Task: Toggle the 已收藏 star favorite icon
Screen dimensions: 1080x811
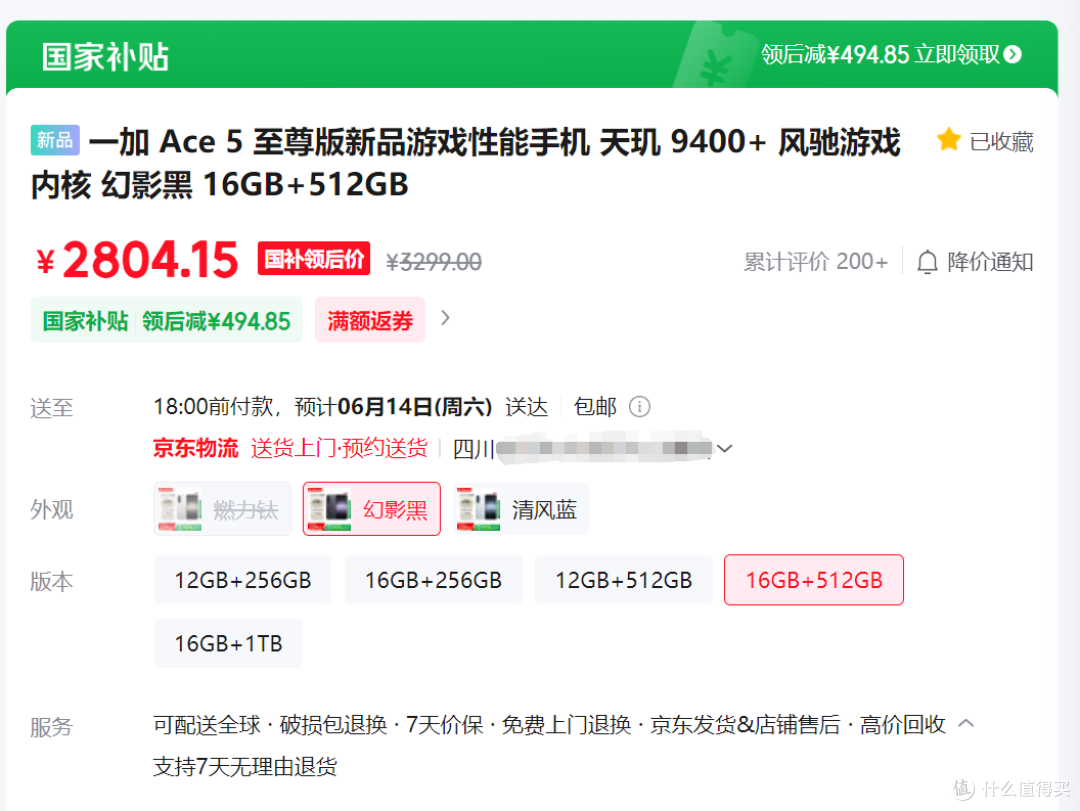Action: (x=948, y=140)
